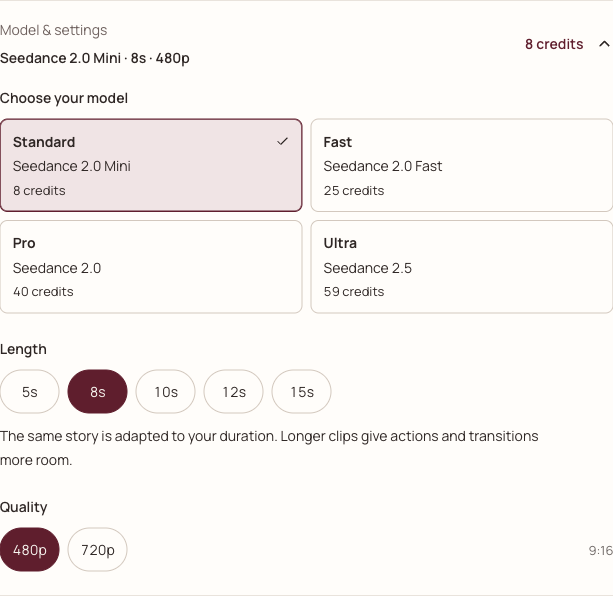This screenshot has width=613, height=596.
Task: Switch quality to 720p
Action: (97, 549)
